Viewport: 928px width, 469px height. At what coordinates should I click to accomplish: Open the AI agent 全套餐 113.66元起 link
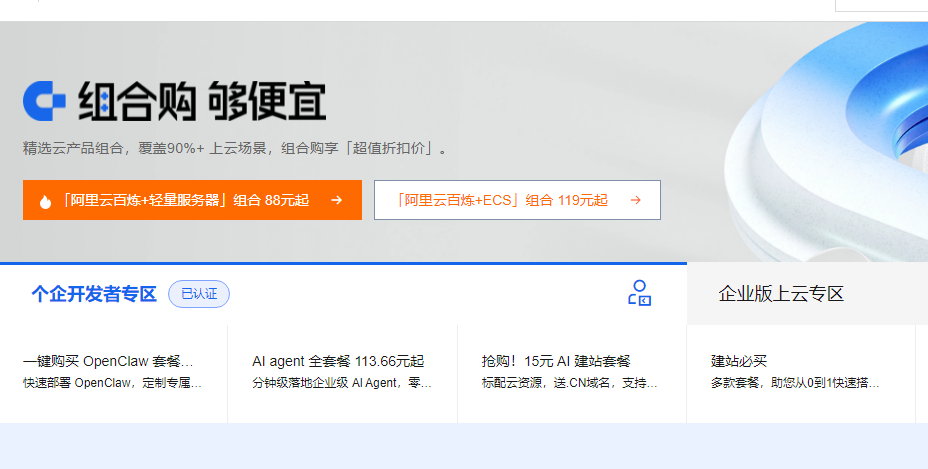pyautogui.click(x=338, y=361)
